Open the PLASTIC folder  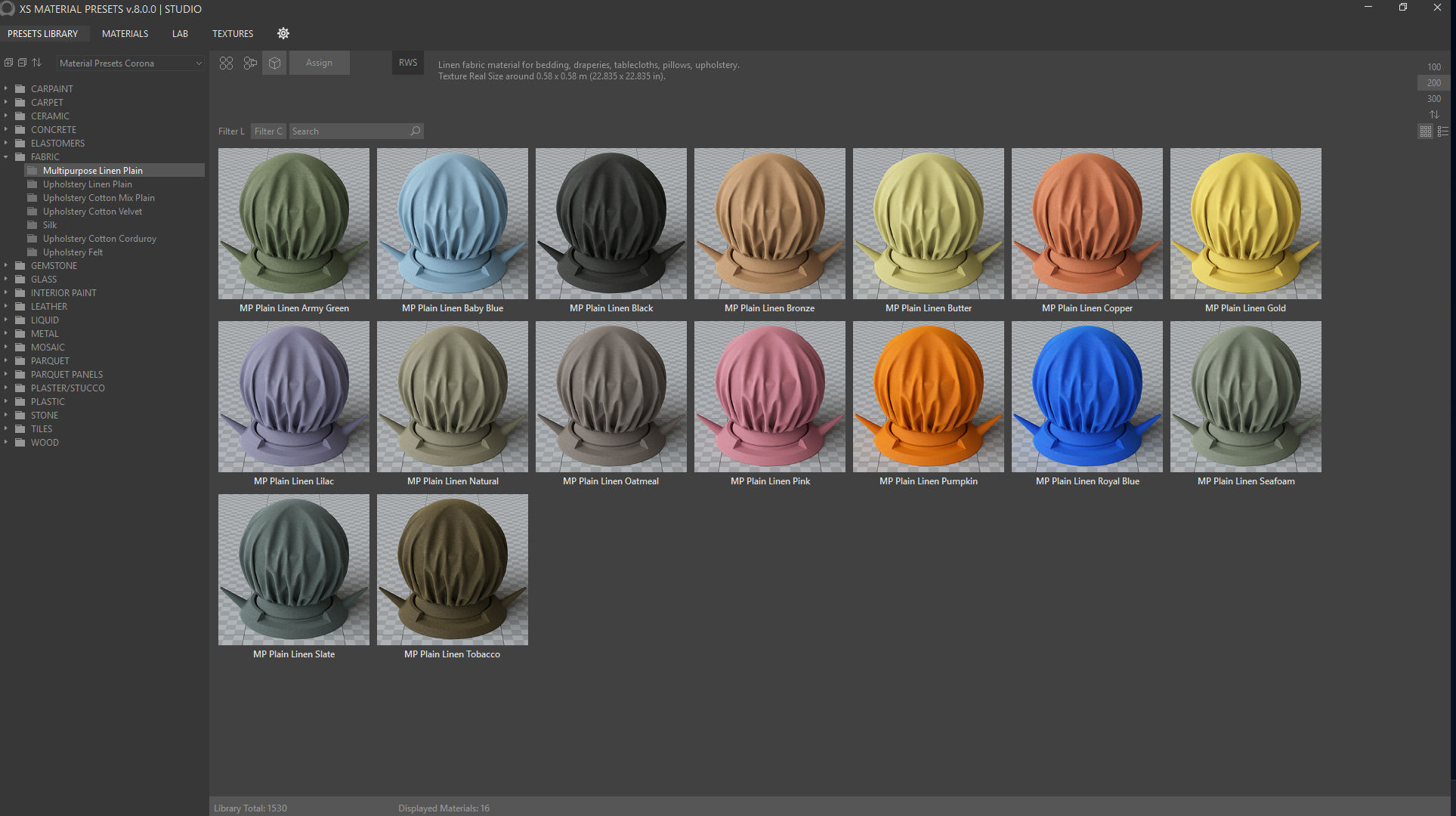[x=48, y=401]
